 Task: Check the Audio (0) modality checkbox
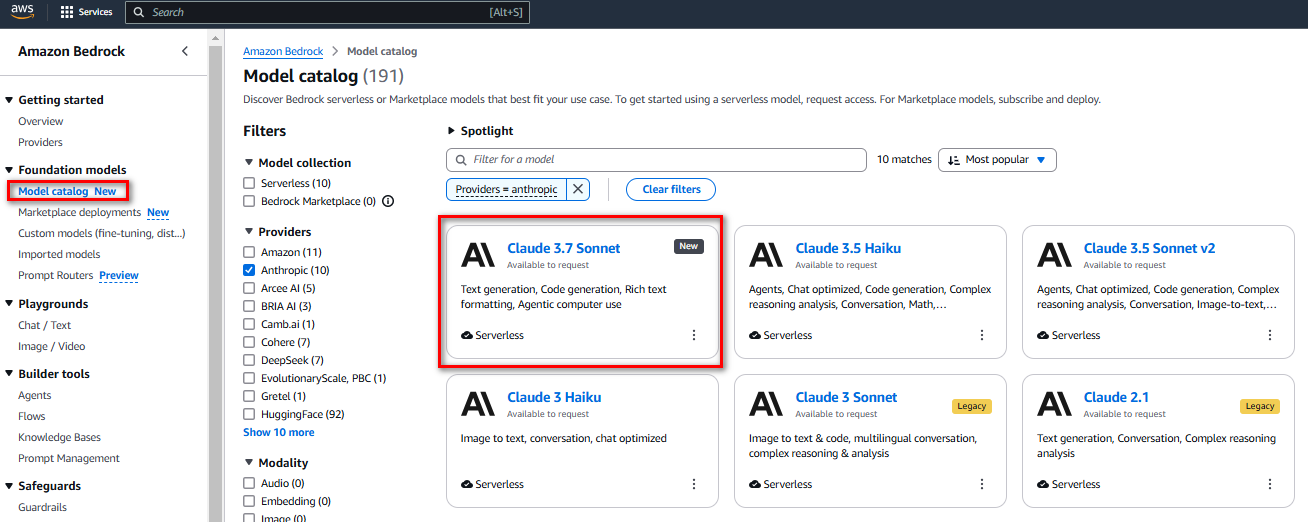[249, 483]
